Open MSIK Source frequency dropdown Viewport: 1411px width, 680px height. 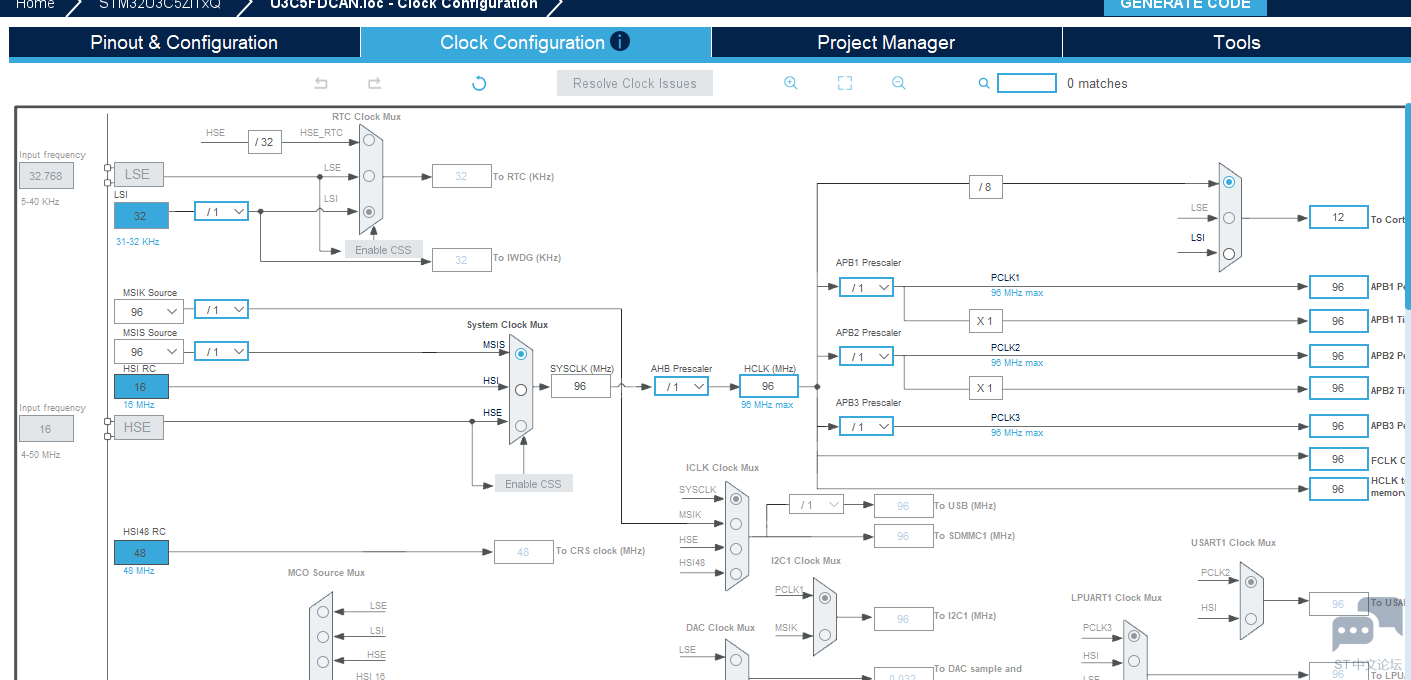pos(149,312)
